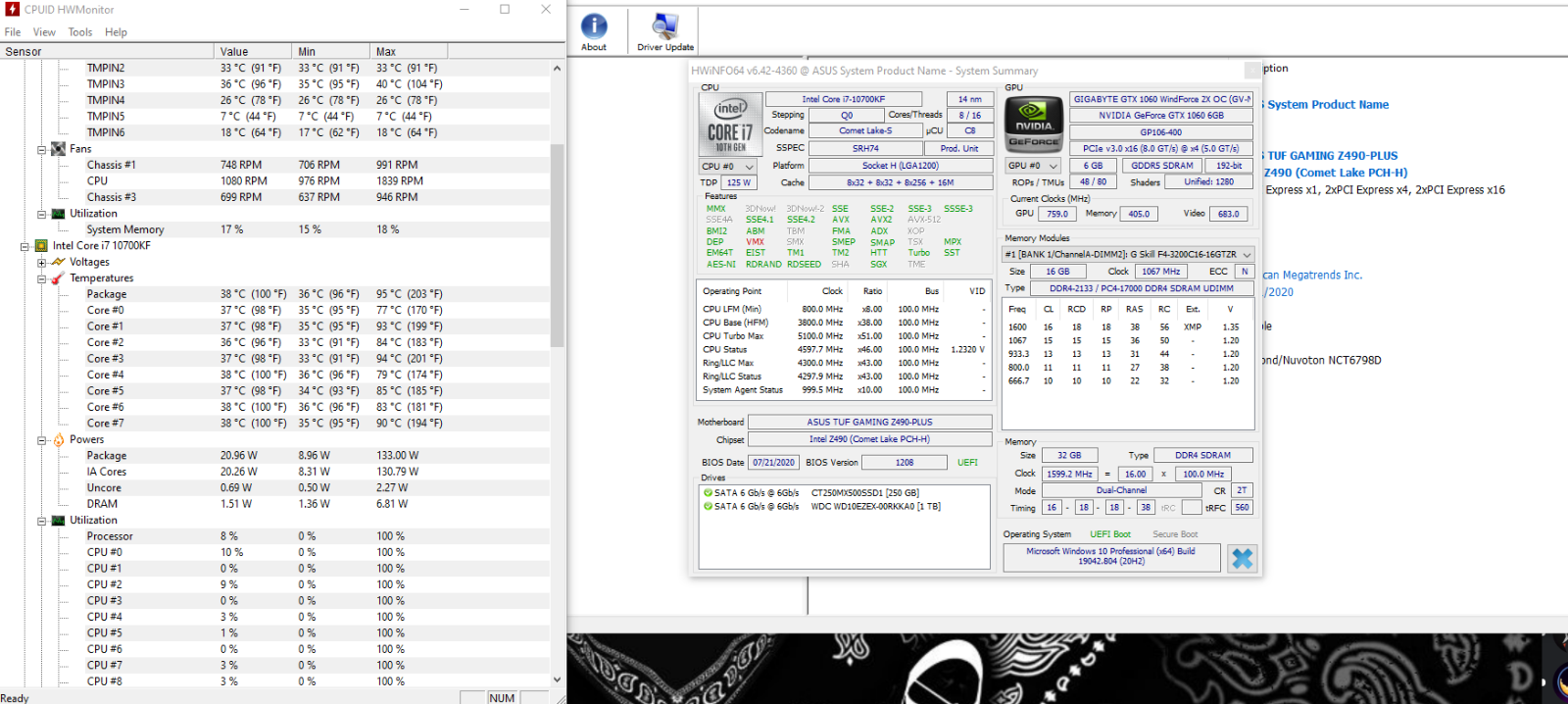This screenshot has width=1568, height=704.
Task: Click the Intel Core i7 10700KF chip icon
Action: pyautogui.click(x=41, y=246)
